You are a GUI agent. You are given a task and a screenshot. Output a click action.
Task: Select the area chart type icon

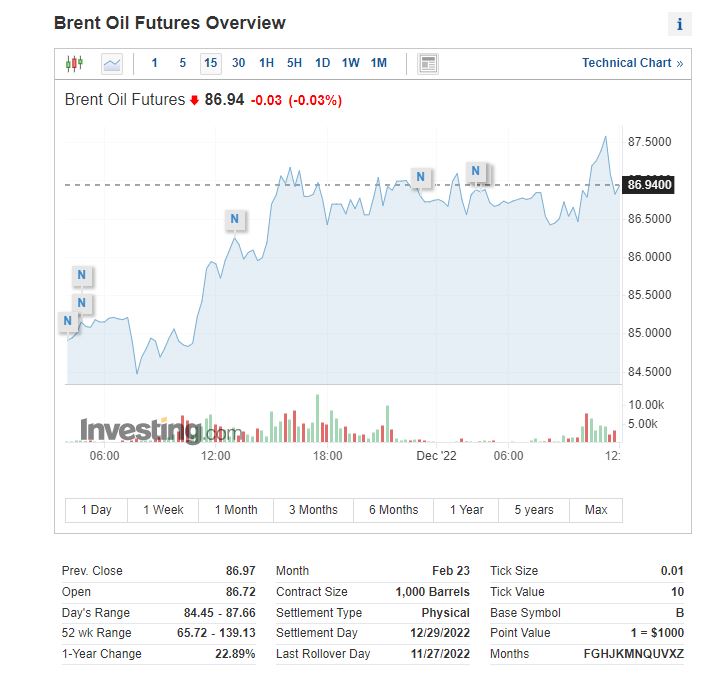tap(112, 63)
